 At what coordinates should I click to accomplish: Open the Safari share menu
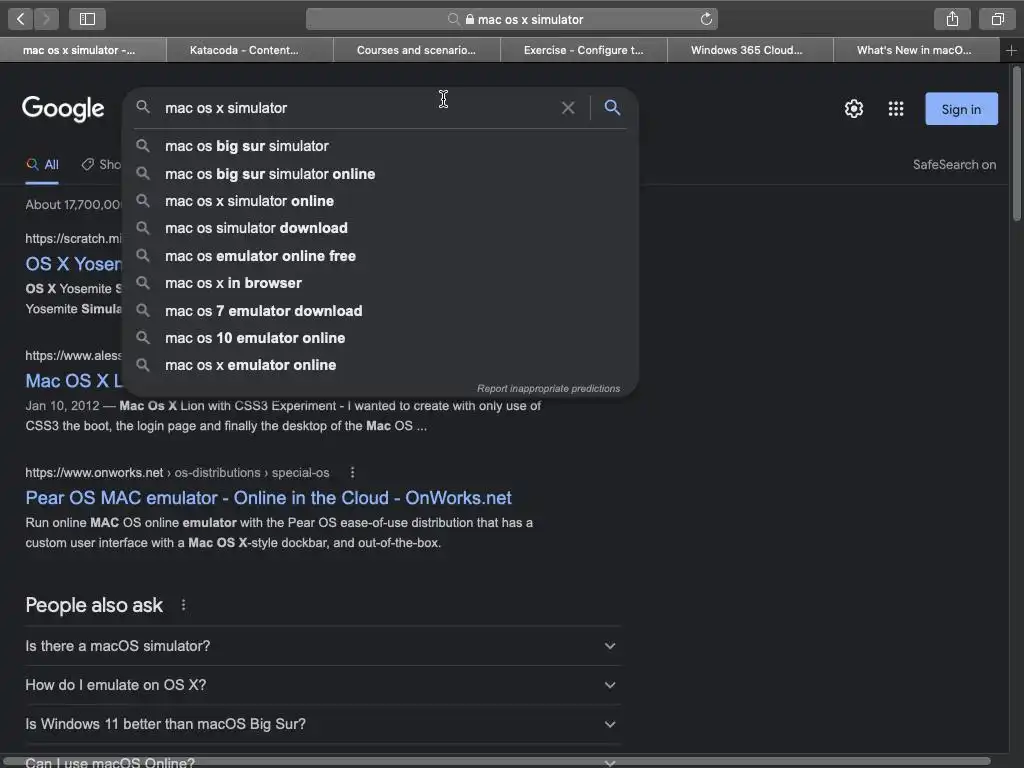pyautogui.click(x=952, y=19)
